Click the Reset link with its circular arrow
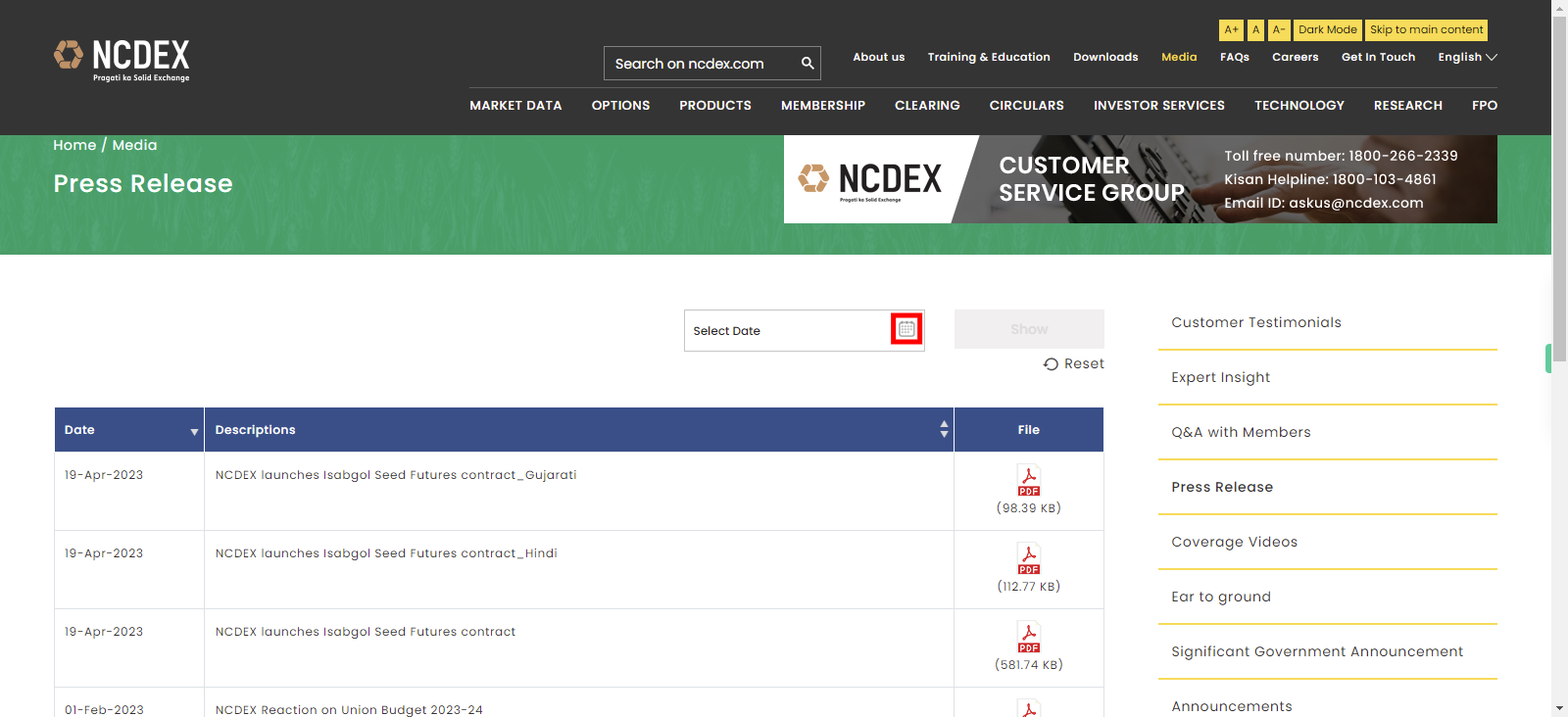The image size is (1568, 717). [x=1074, y=363]
